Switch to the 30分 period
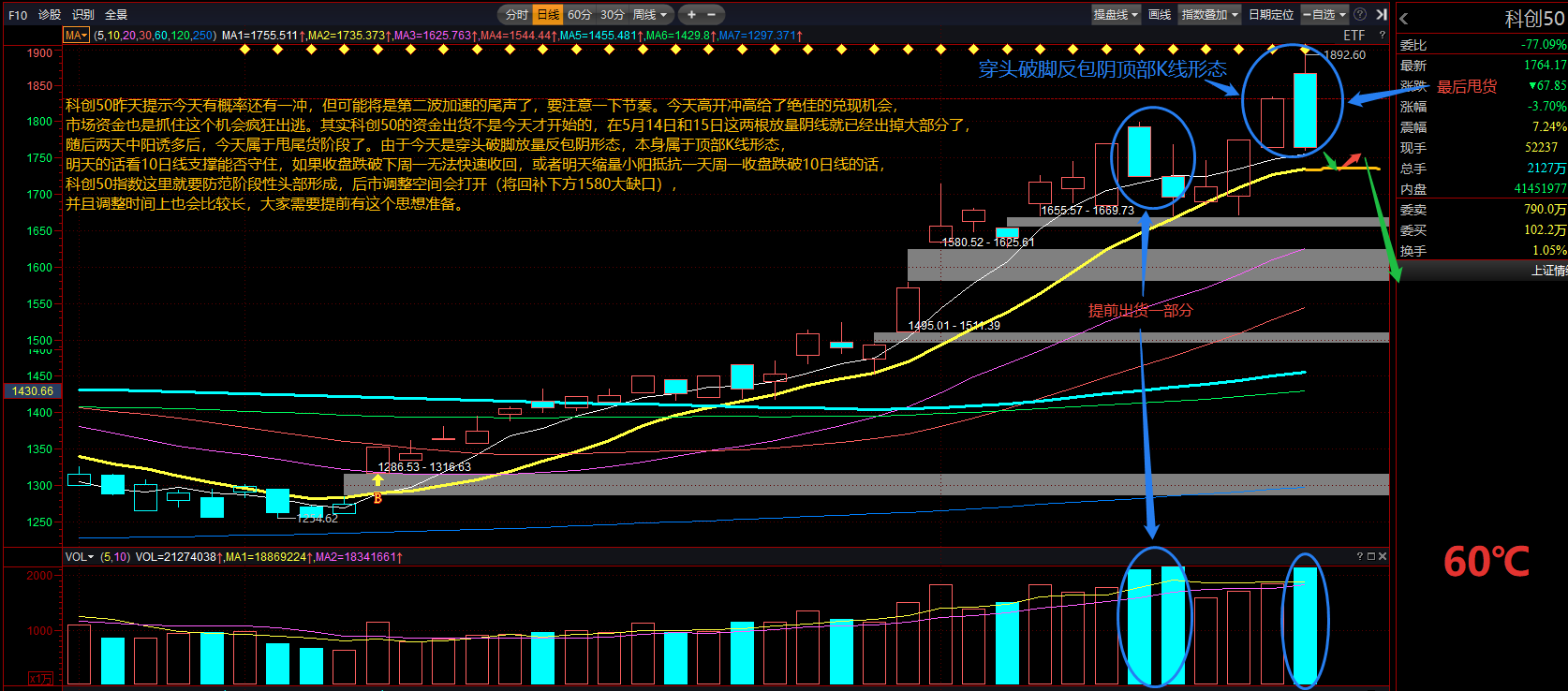Screen dimensions: 1568x691 tap(613, 14)
